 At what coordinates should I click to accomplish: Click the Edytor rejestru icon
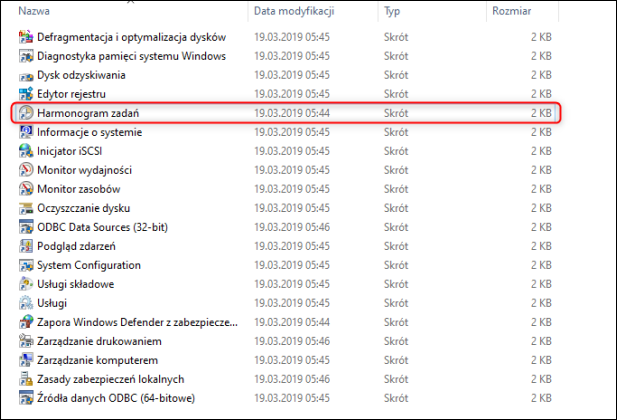point(26,94)
